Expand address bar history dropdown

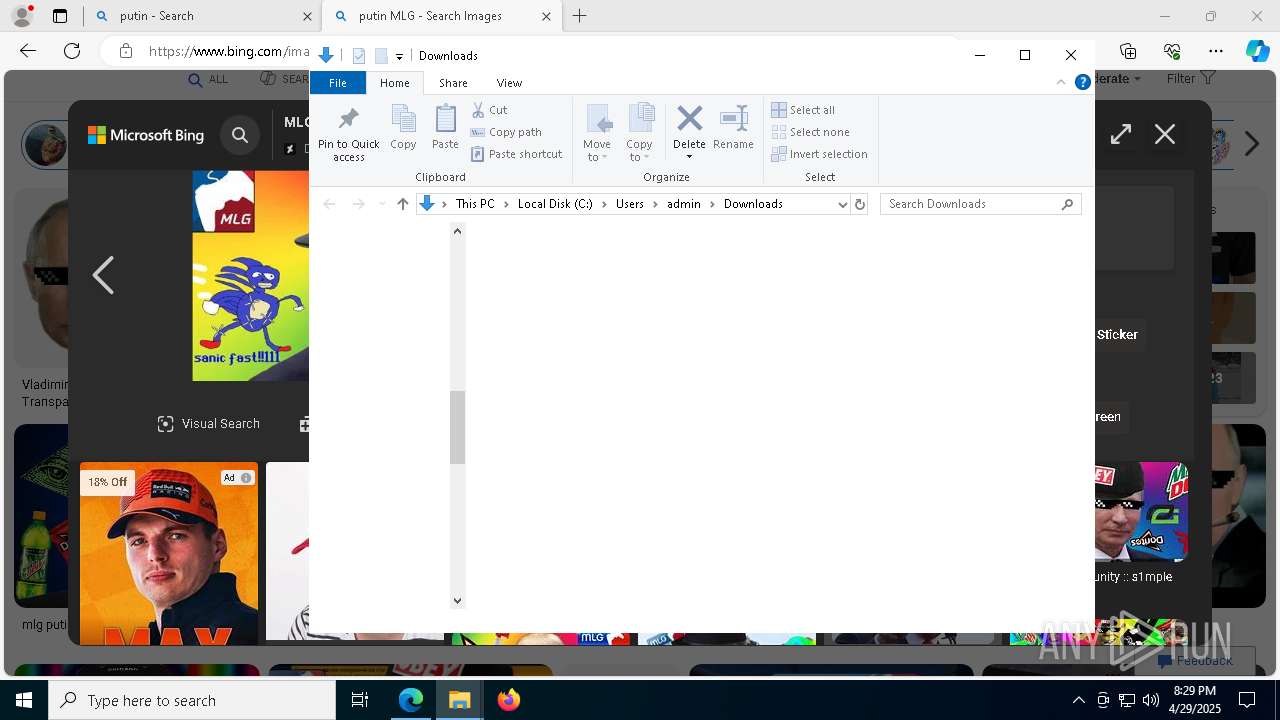(842, 204)
